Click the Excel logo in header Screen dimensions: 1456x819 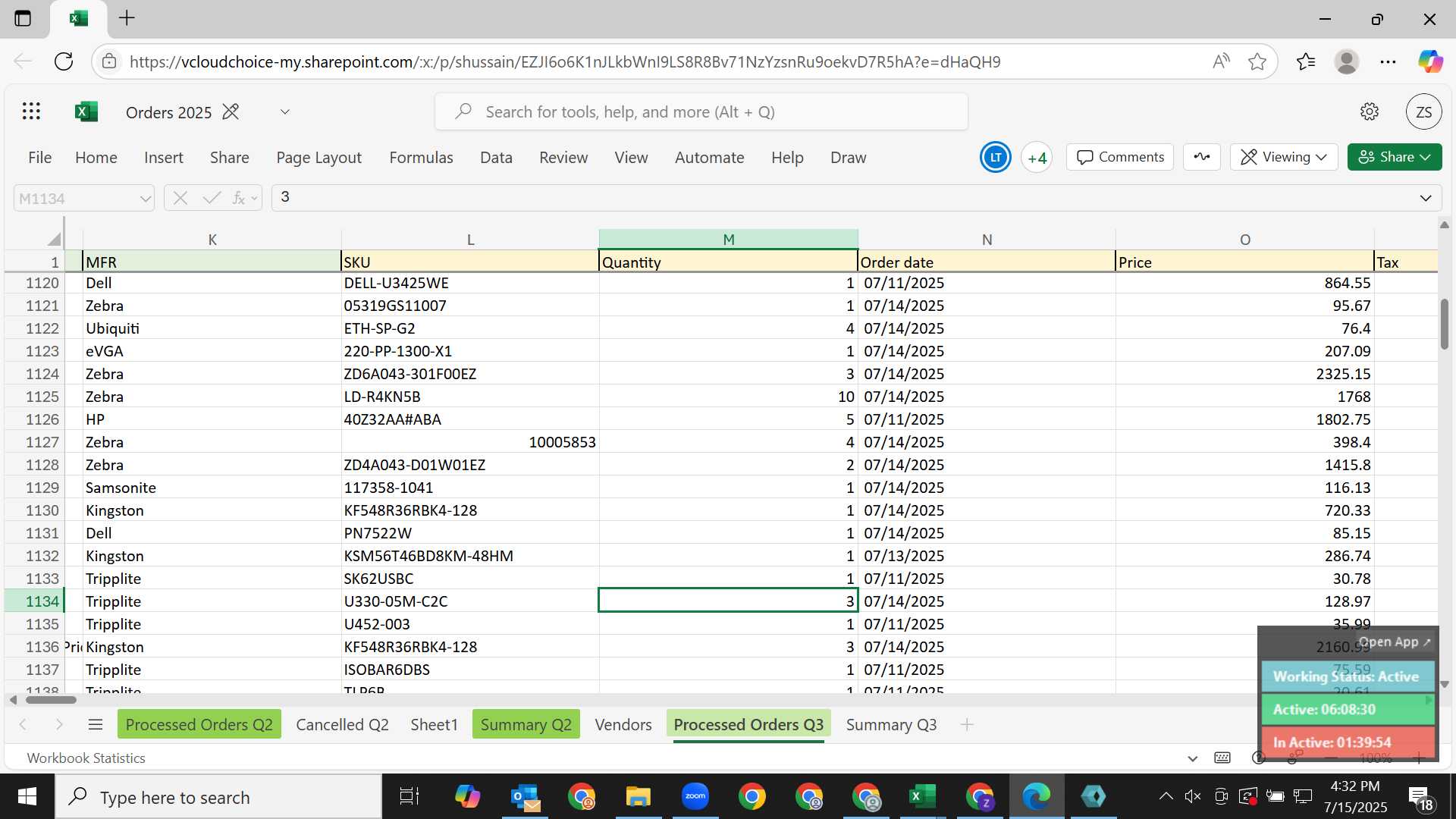pos(86,111)
